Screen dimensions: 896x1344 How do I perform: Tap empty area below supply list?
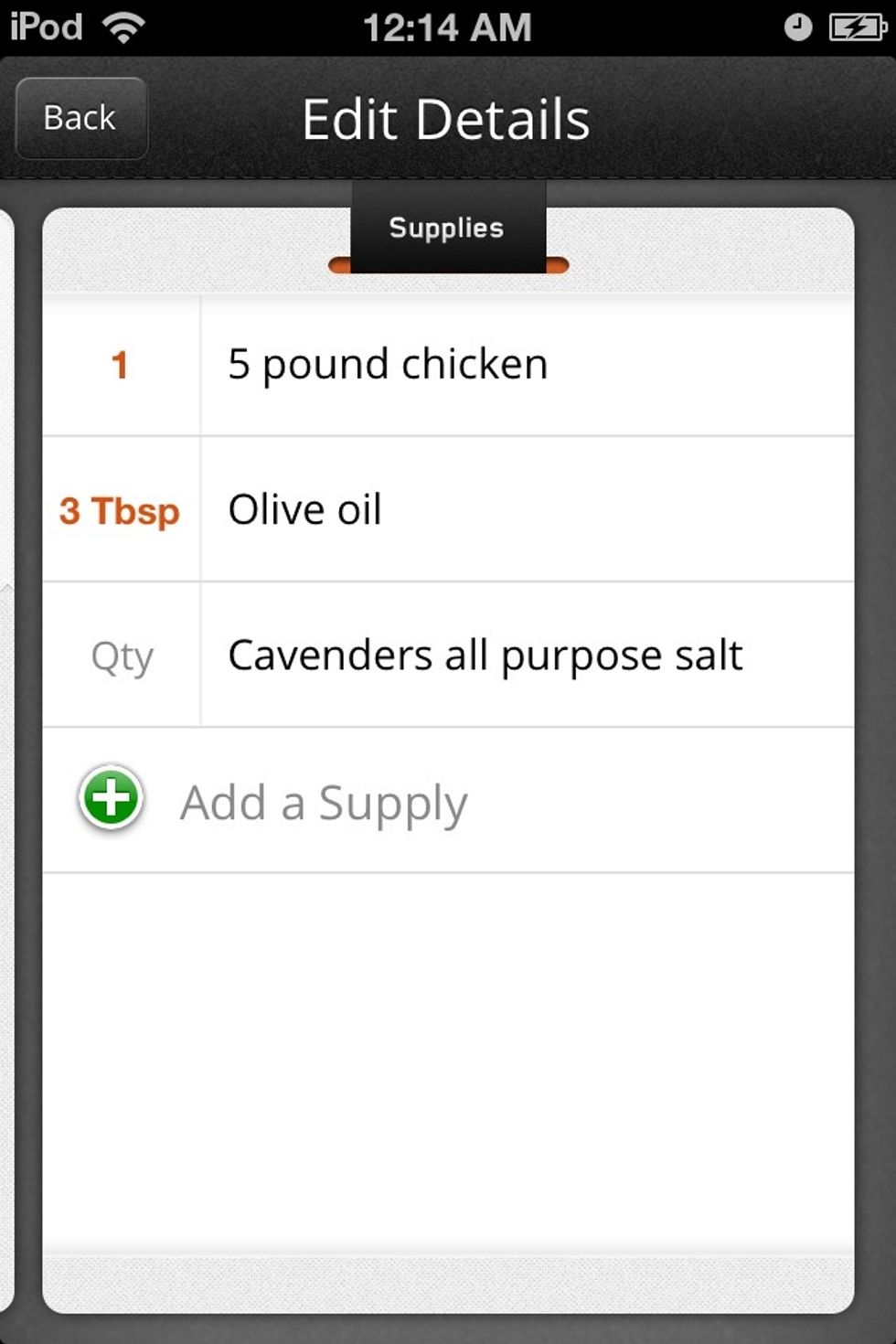(448, 1061)
